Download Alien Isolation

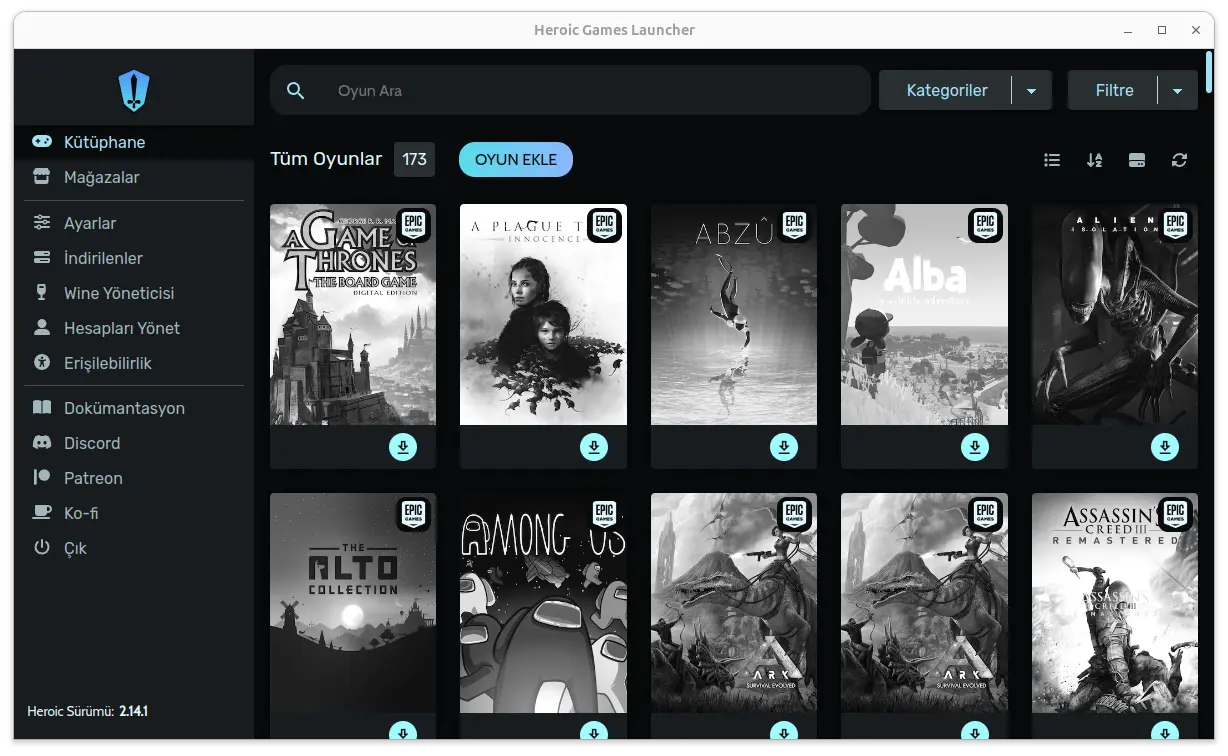(1165, 447)
